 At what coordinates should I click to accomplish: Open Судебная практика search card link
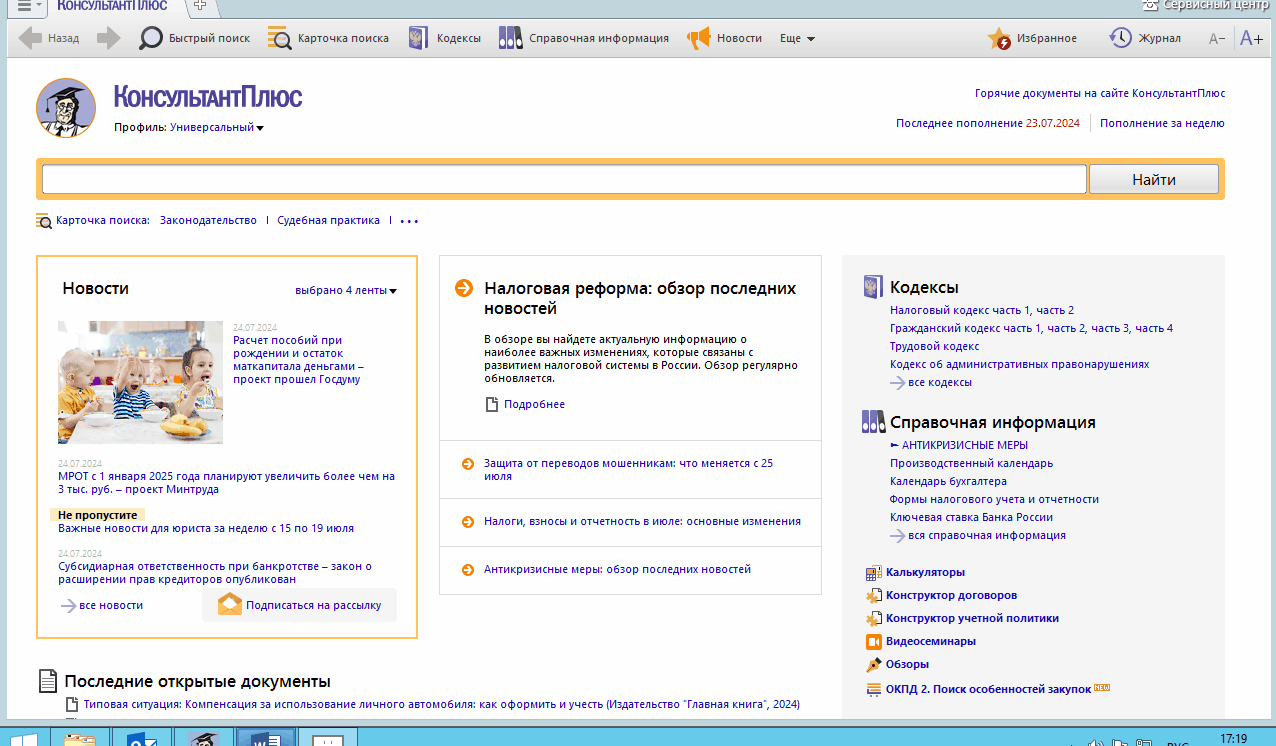[328, 221]
